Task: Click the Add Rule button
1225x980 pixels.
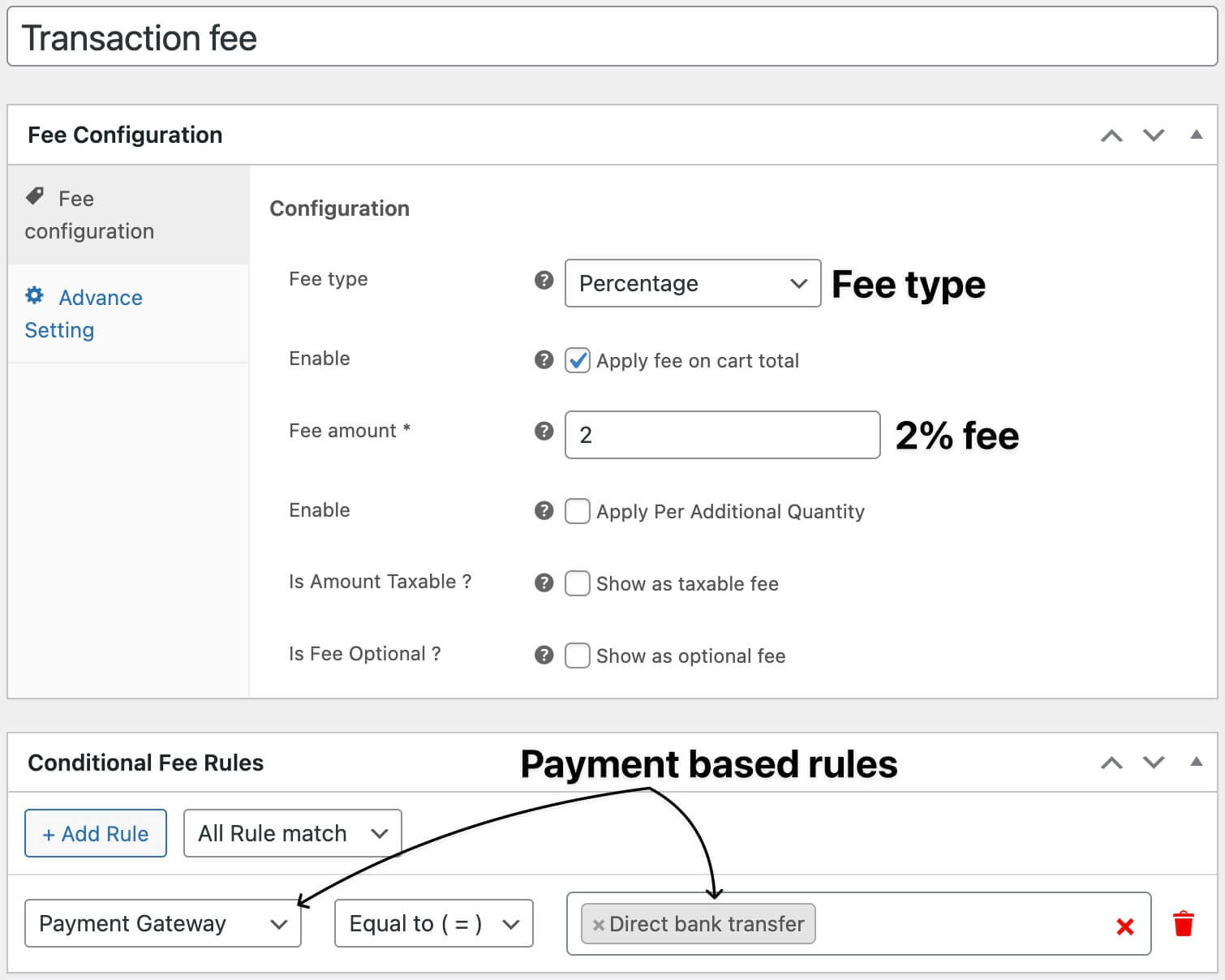Action: pos(95,833)
